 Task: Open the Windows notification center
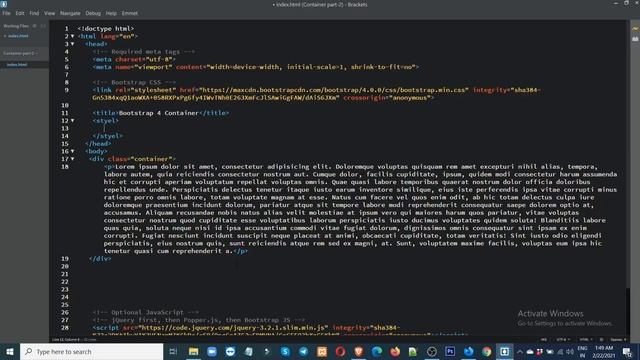pyautogui.click(x=627, y=351)
